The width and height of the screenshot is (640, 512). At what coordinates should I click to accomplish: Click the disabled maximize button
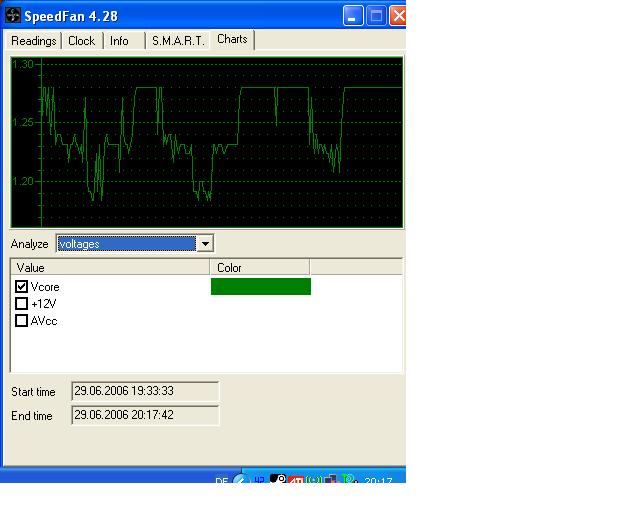point(376,16)
